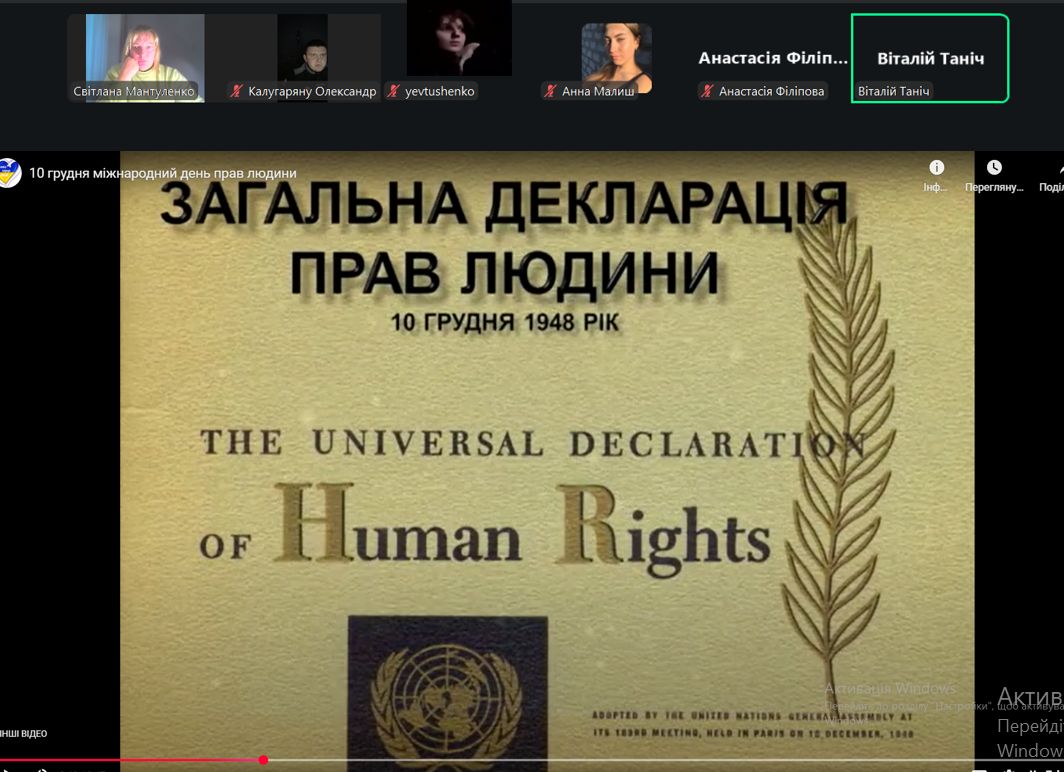This screenshot has height=772, width=1064.
Task: Click the ІНШІ ВІДЕО button
Action: (x=22, y=732)
